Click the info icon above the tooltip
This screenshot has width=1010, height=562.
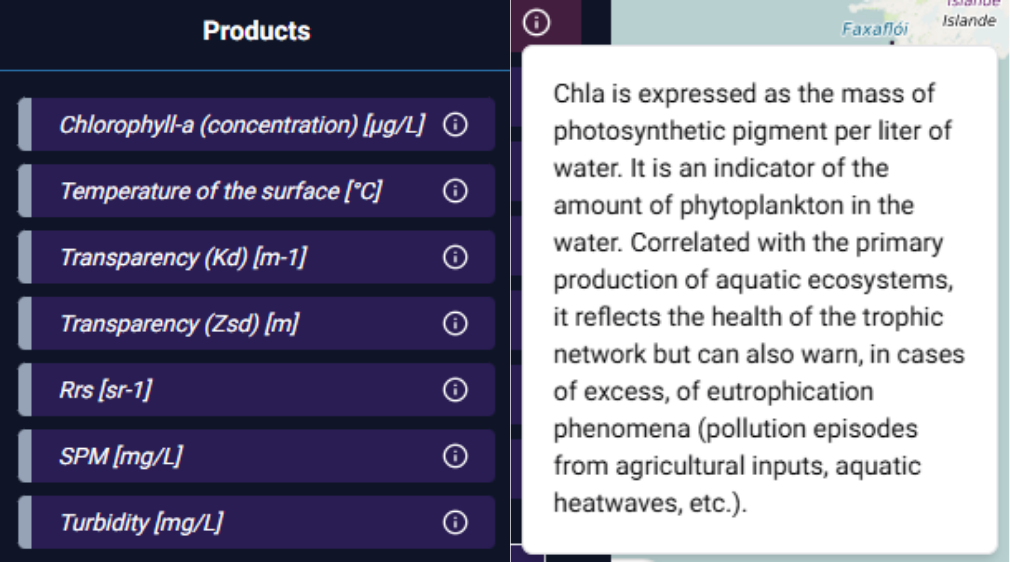[537, 22]
